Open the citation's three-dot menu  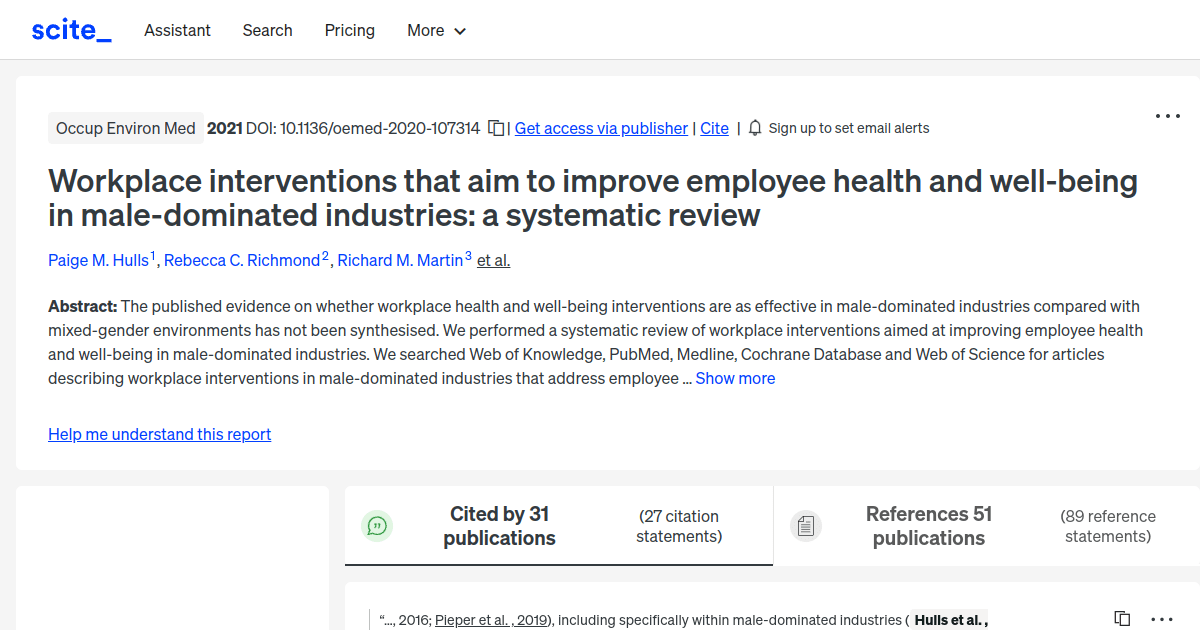coord(1160,619)
